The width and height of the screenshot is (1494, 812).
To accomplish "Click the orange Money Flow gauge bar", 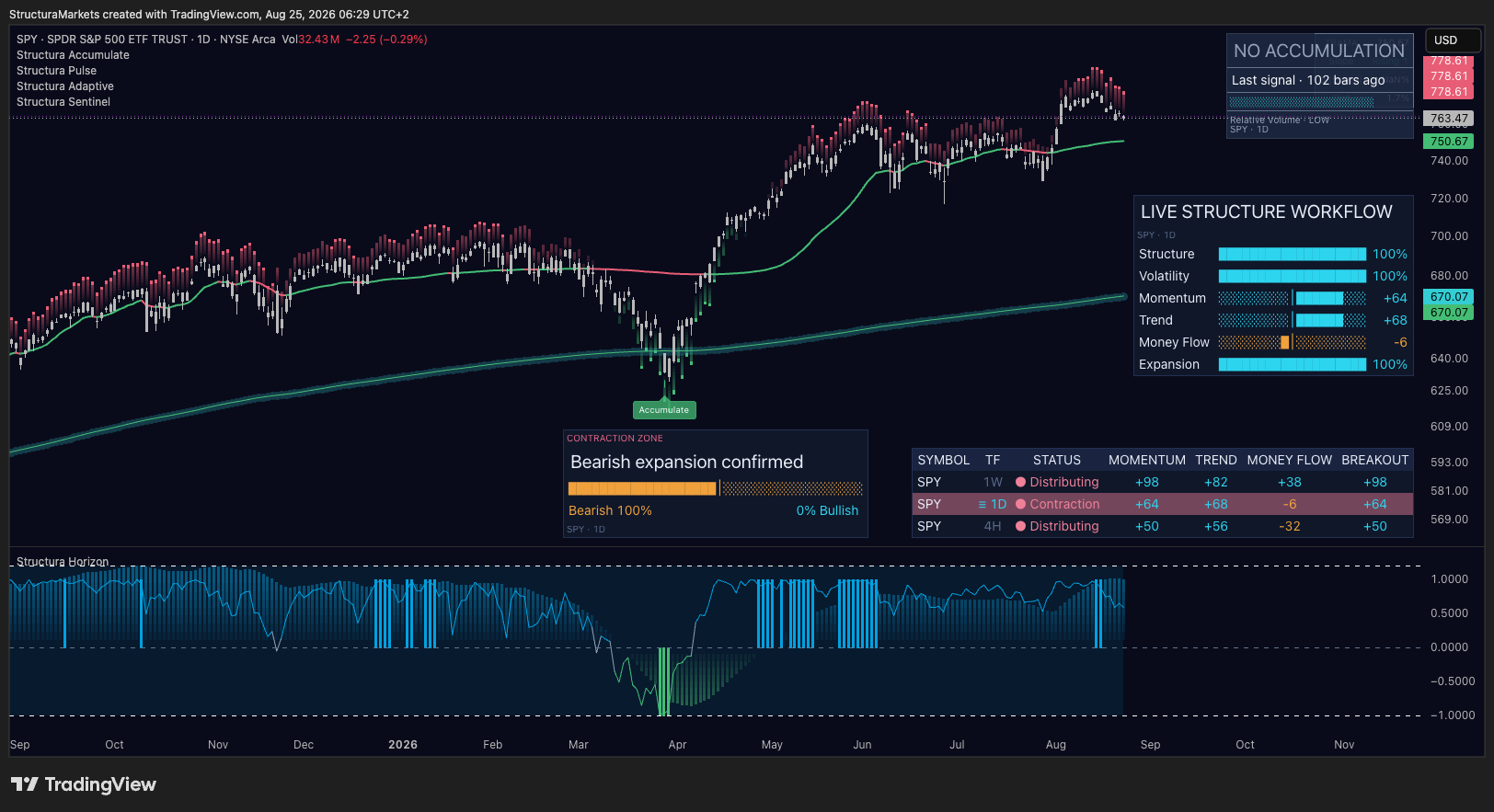I will click(x=1293, y=342).
